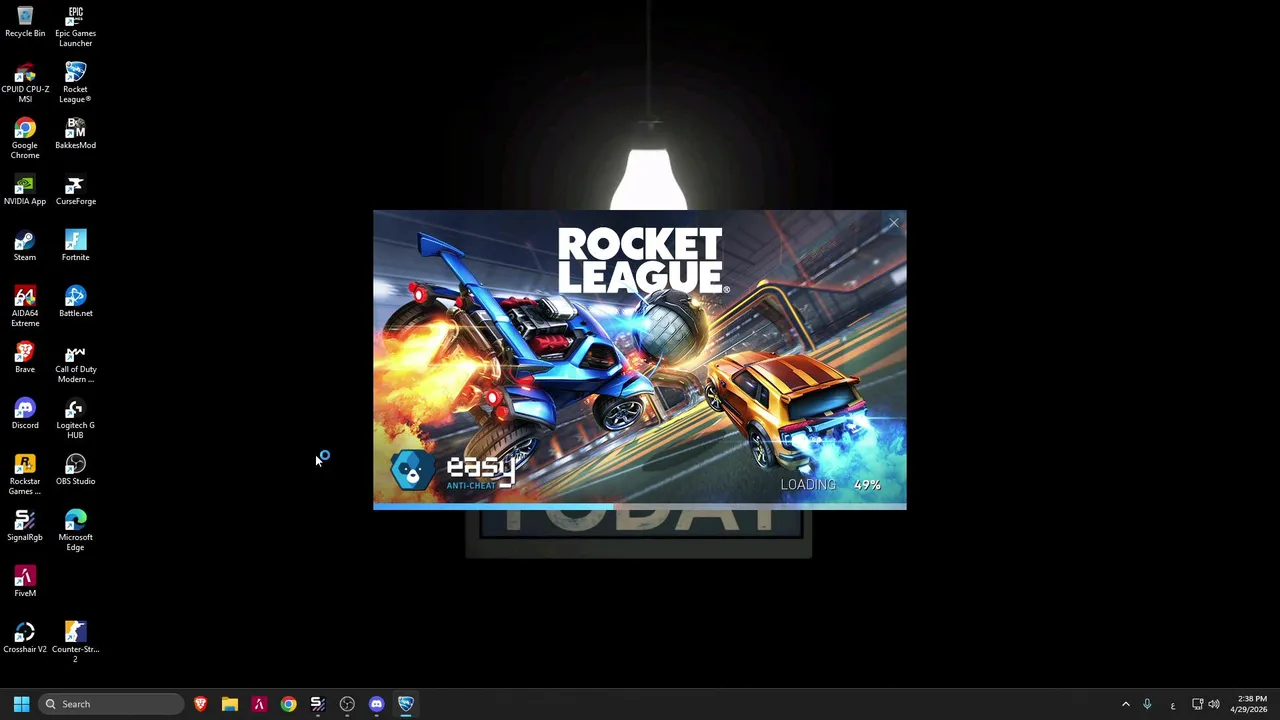Image resolution: width=1280 pixels, height=720 pixels.
Task: Launch Epic Games Launcher from the desktop
Action: [75, 26]
